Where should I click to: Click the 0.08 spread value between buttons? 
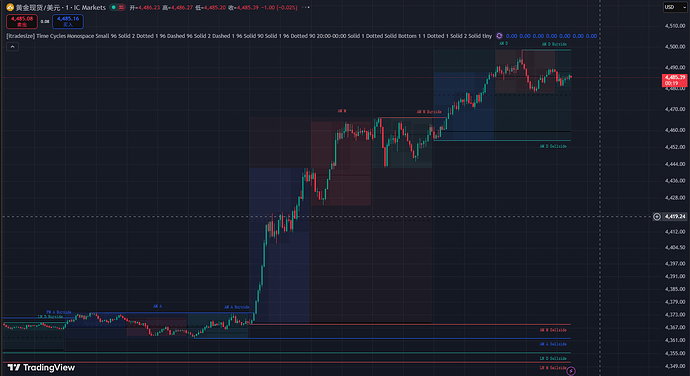45,21
